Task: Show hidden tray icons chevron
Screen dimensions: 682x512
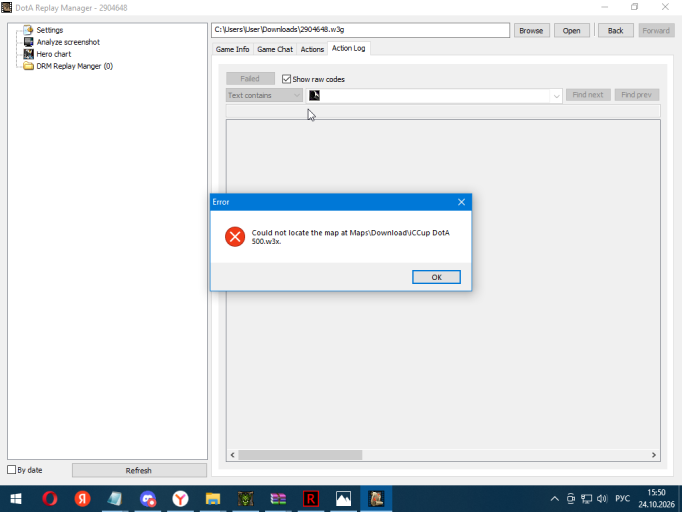Action: [555, 499]
